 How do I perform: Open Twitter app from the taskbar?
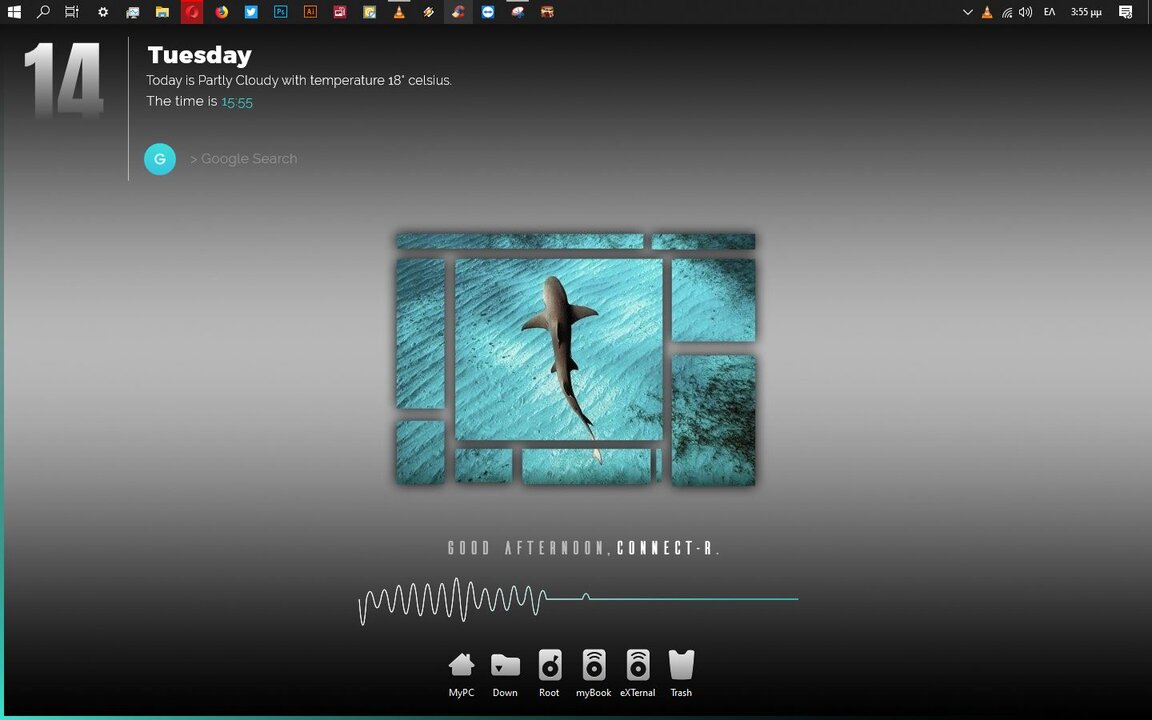(x=251, y=12)
